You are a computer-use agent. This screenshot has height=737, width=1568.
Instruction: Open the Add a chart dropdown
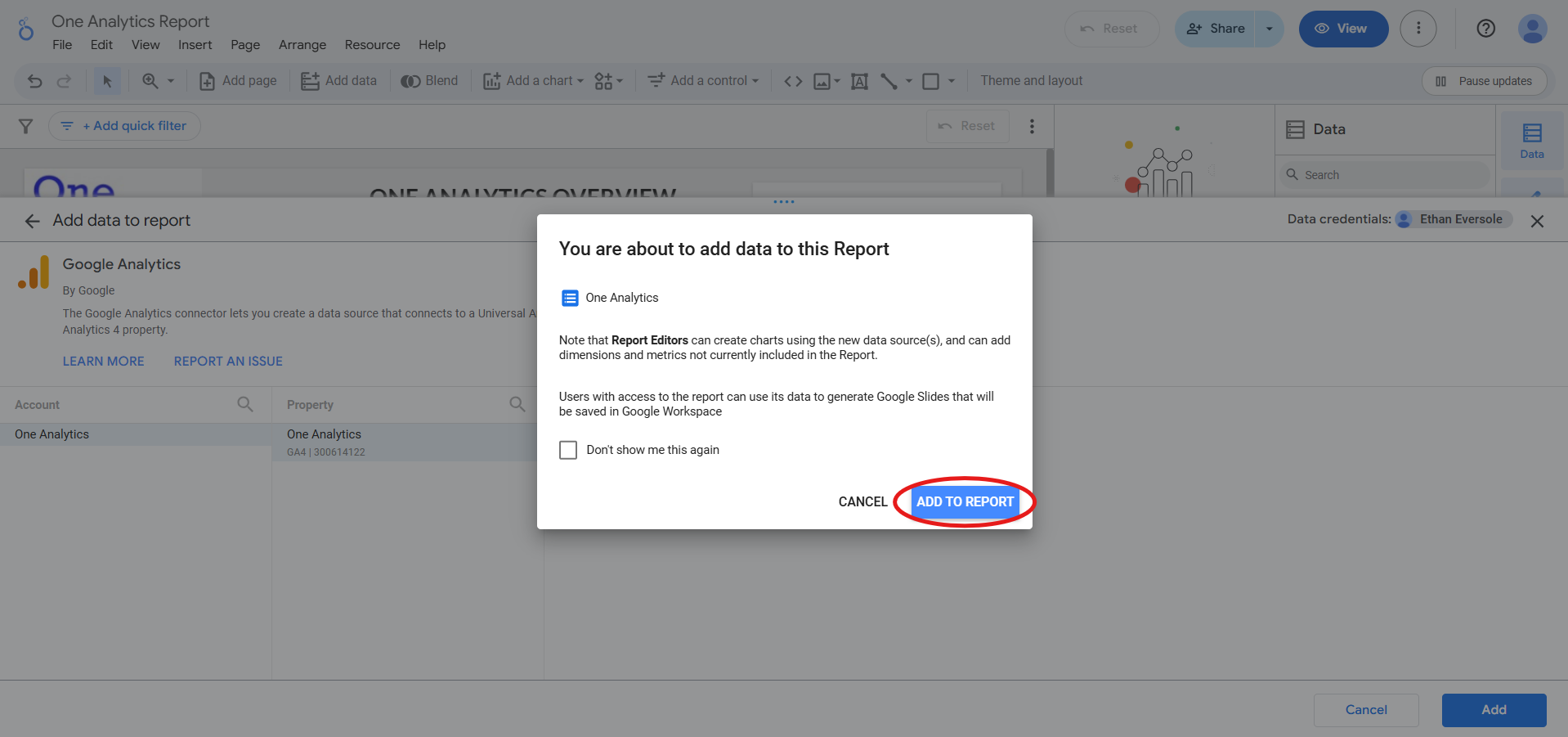533,81
